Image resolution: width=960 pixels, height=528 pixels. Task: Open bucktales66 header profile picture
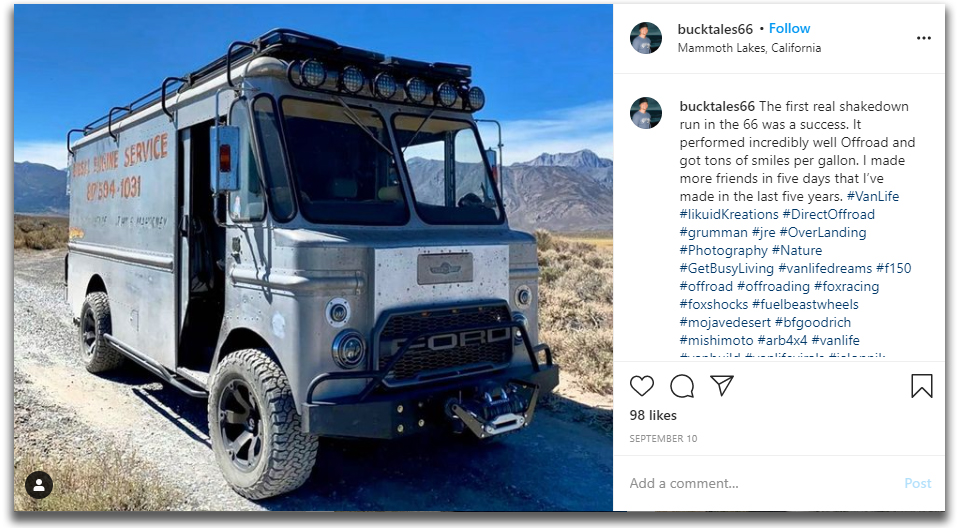coord(646,38)
